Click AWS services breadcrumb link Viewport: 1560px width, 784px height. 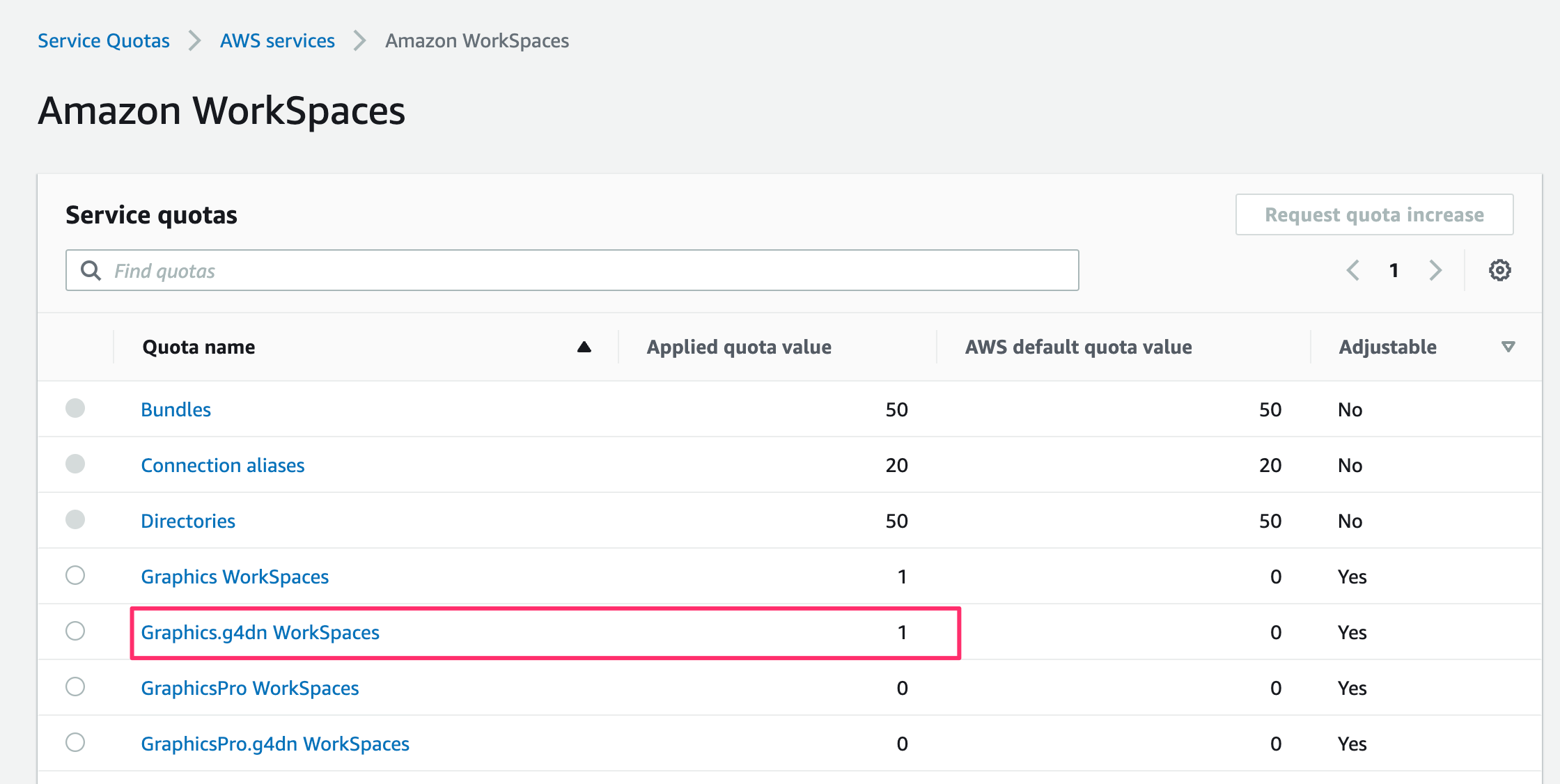pos(277,41)
